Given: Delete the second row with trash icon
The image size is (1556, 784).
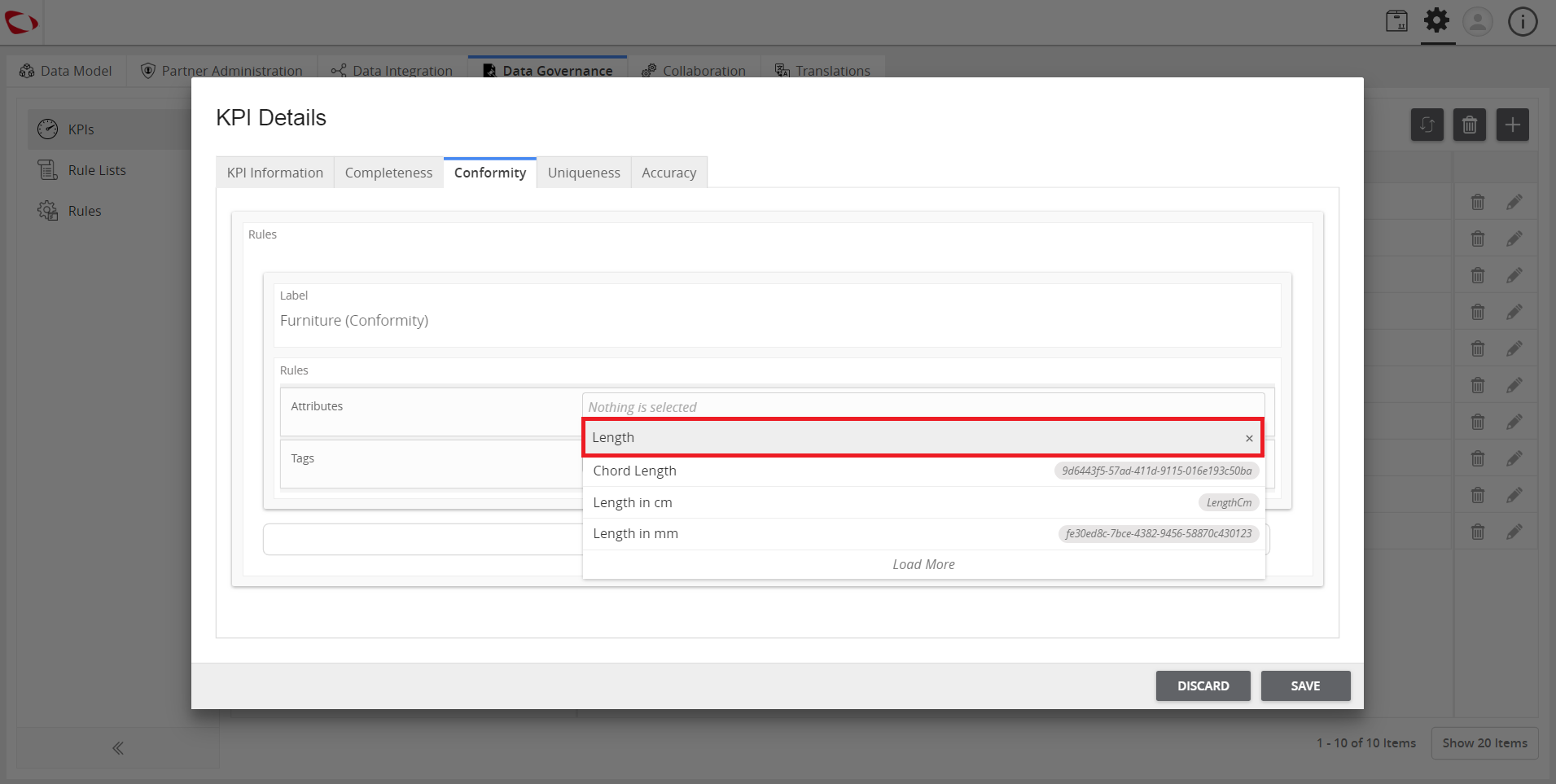Looking at the screenshot, I should [x=1478, y=239].
